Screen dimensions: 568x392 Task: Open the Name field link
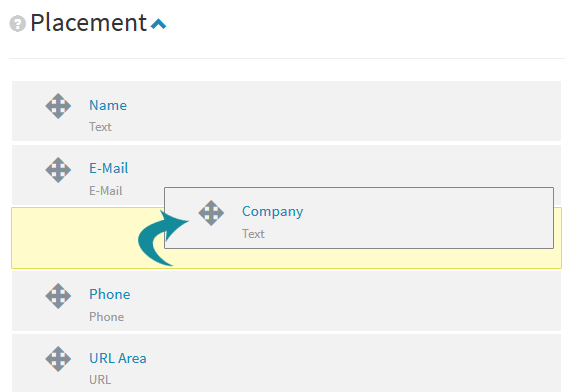pyautogui.click(x=108, y=105)
